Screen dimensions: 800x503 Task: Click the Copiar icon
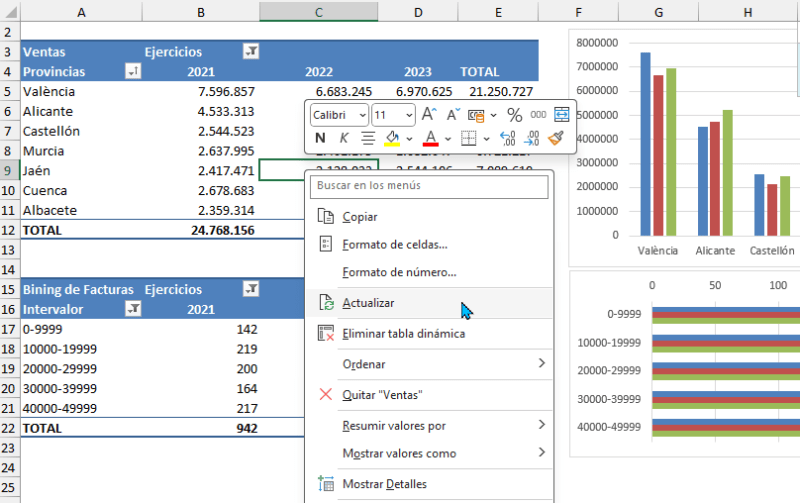[x=326, y=216]
